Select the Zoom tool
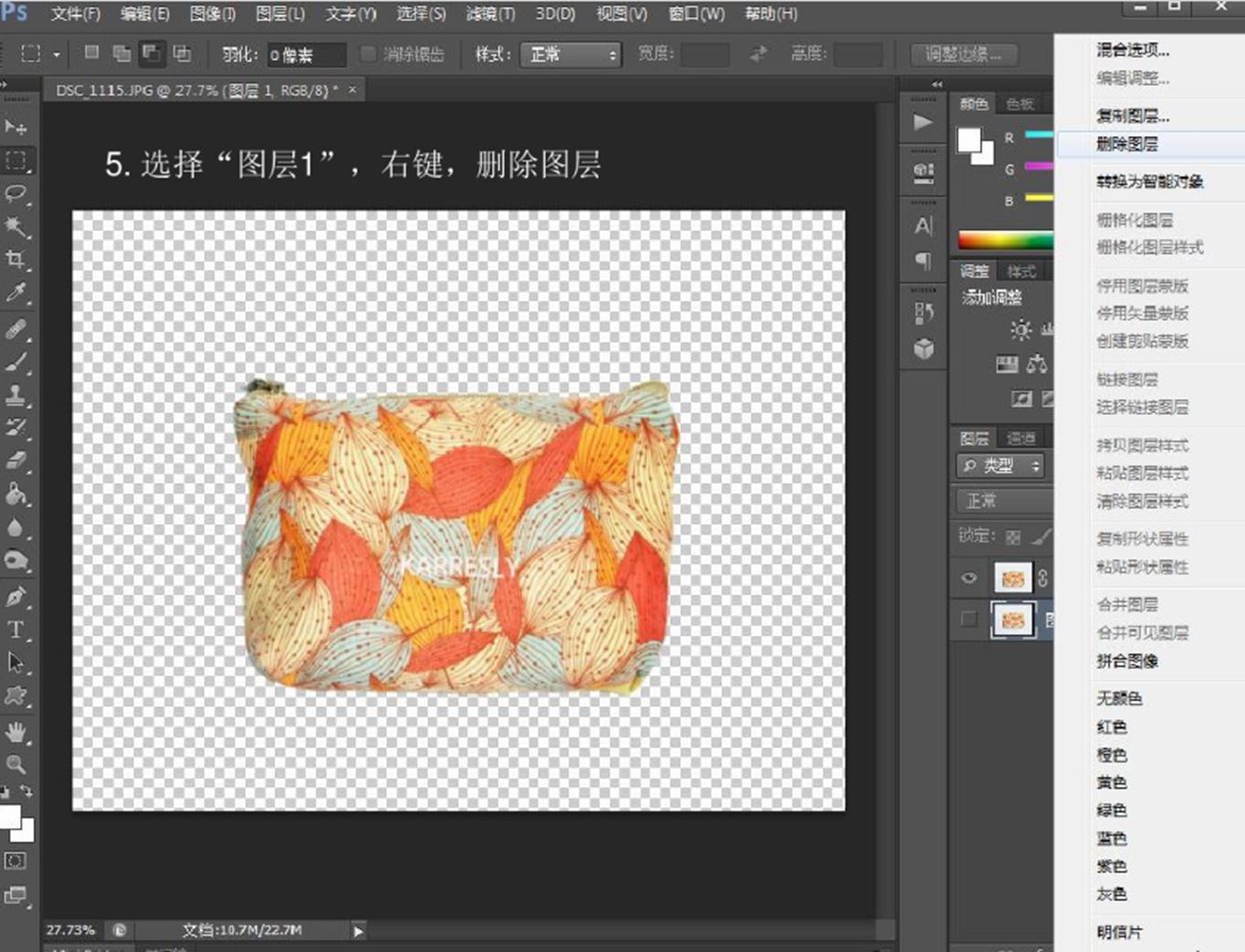Viewport: 1245px width, 952px height. 16,765
